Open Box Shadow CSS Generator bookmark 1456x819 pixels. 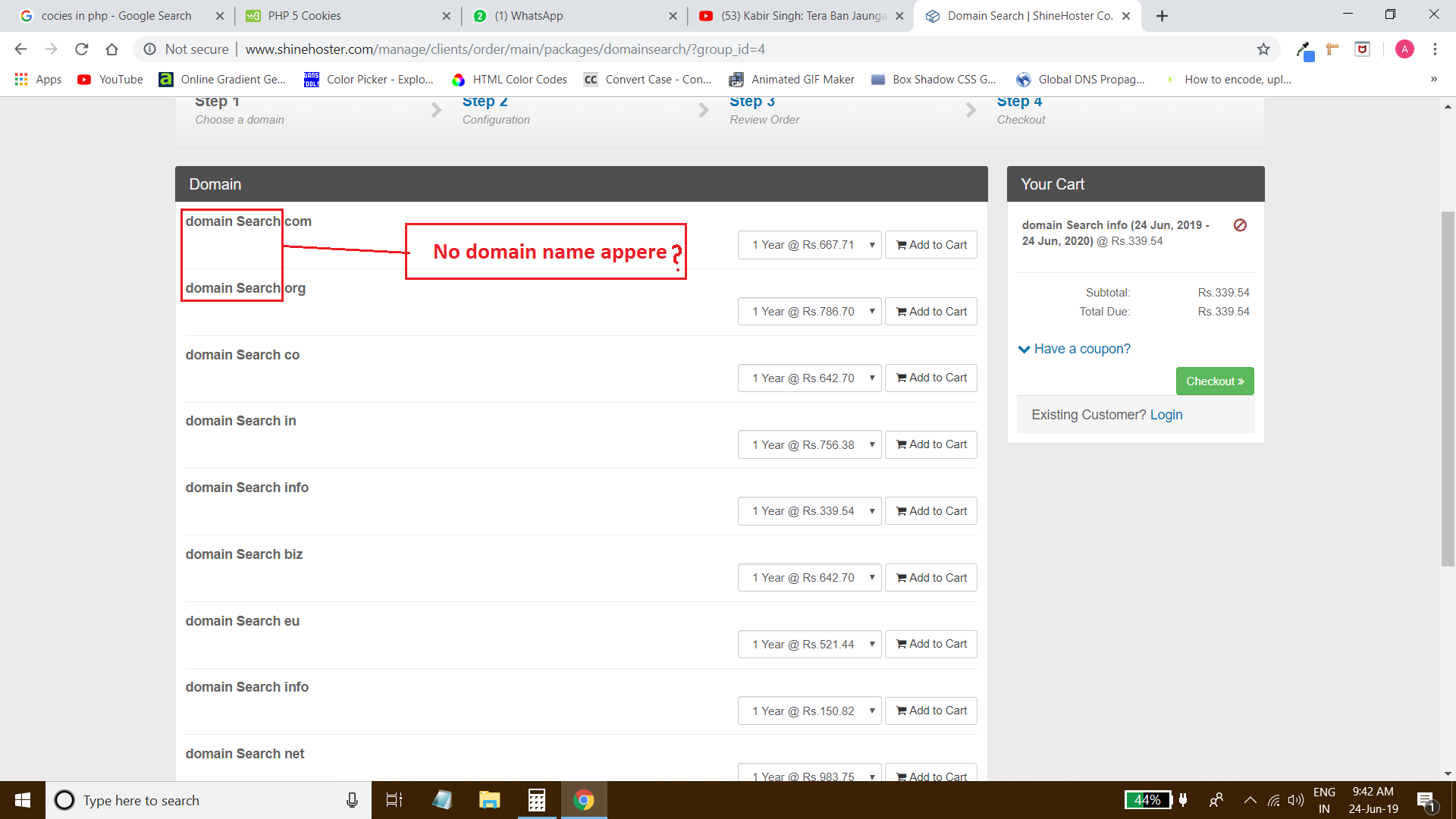(934, 80)
